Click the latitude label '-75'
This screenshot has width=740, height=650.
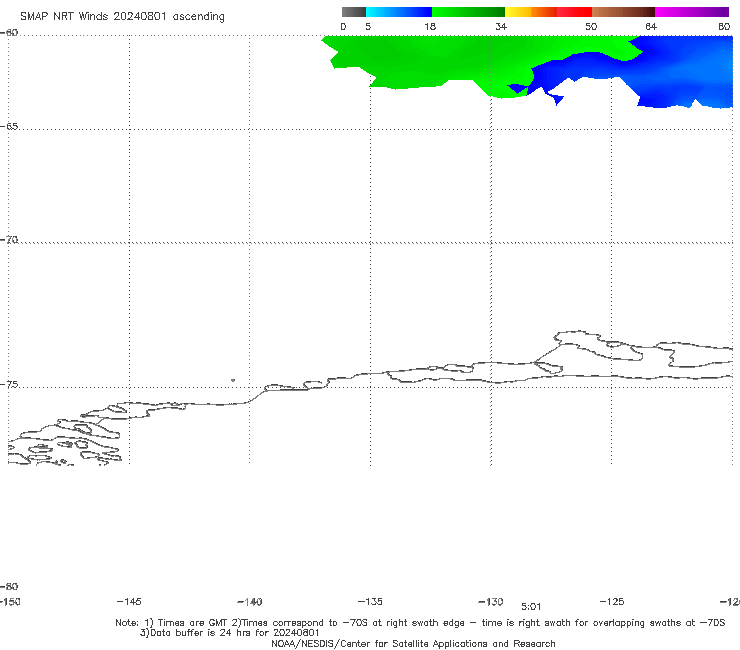click(9, 385)
